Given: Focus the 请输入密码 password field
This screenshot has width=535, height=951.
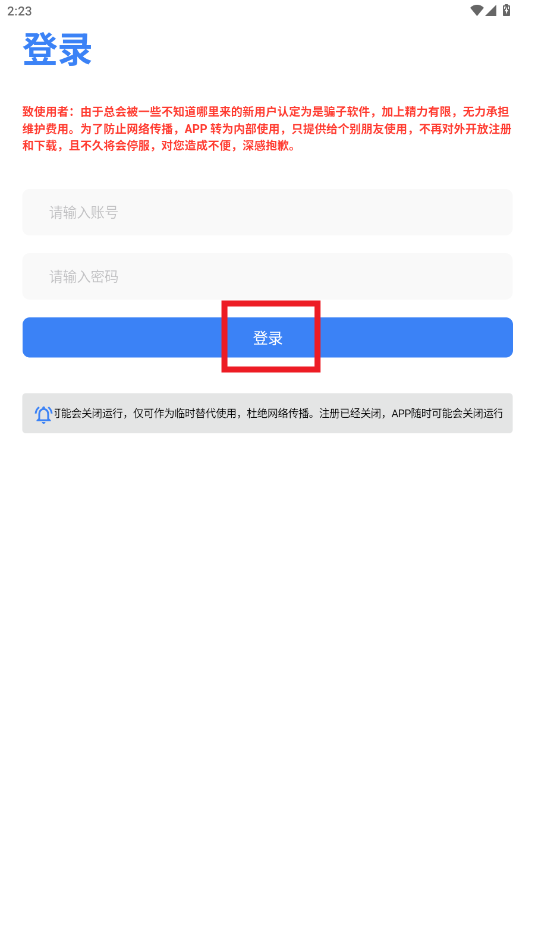Looking at the screenshot, I should click(x=268, y=277).
